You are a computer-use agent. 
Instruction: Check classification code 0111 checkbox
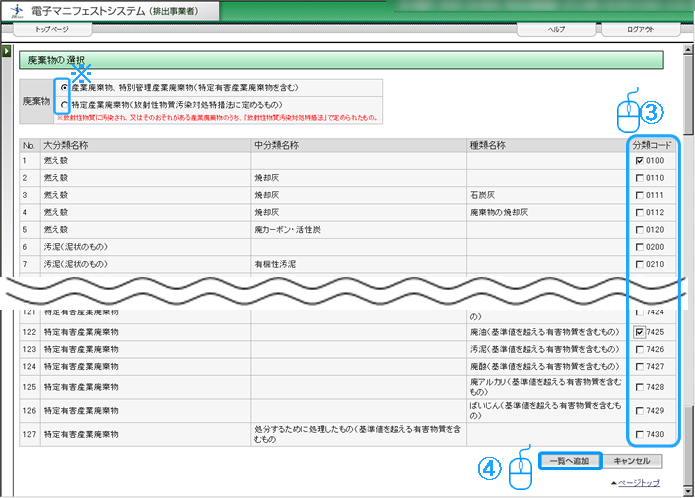coord(640,195)
